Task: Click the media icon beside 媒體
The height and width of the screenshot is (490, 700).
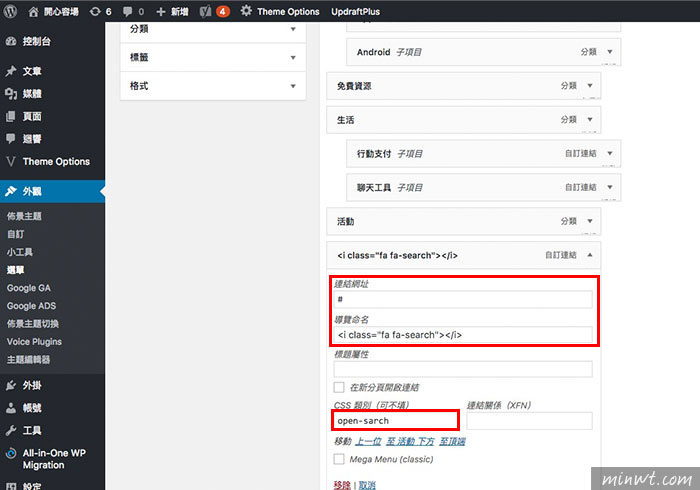Action: point(11,94)
